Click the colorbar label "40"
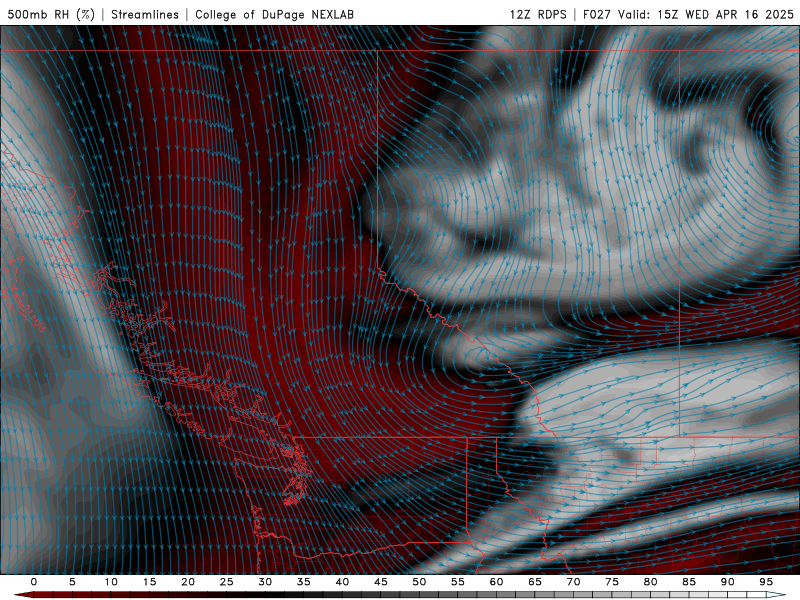Image resolution: width=800 pixels, height=600 pixels. [342, 582]
